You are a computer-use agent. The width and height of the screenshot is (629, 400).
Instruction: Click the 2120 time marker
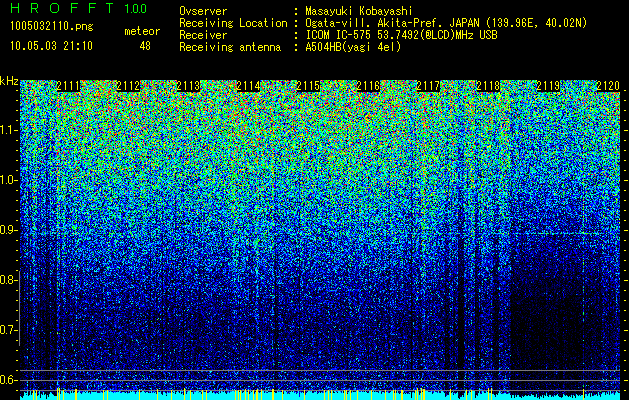[x=608, y=85]
